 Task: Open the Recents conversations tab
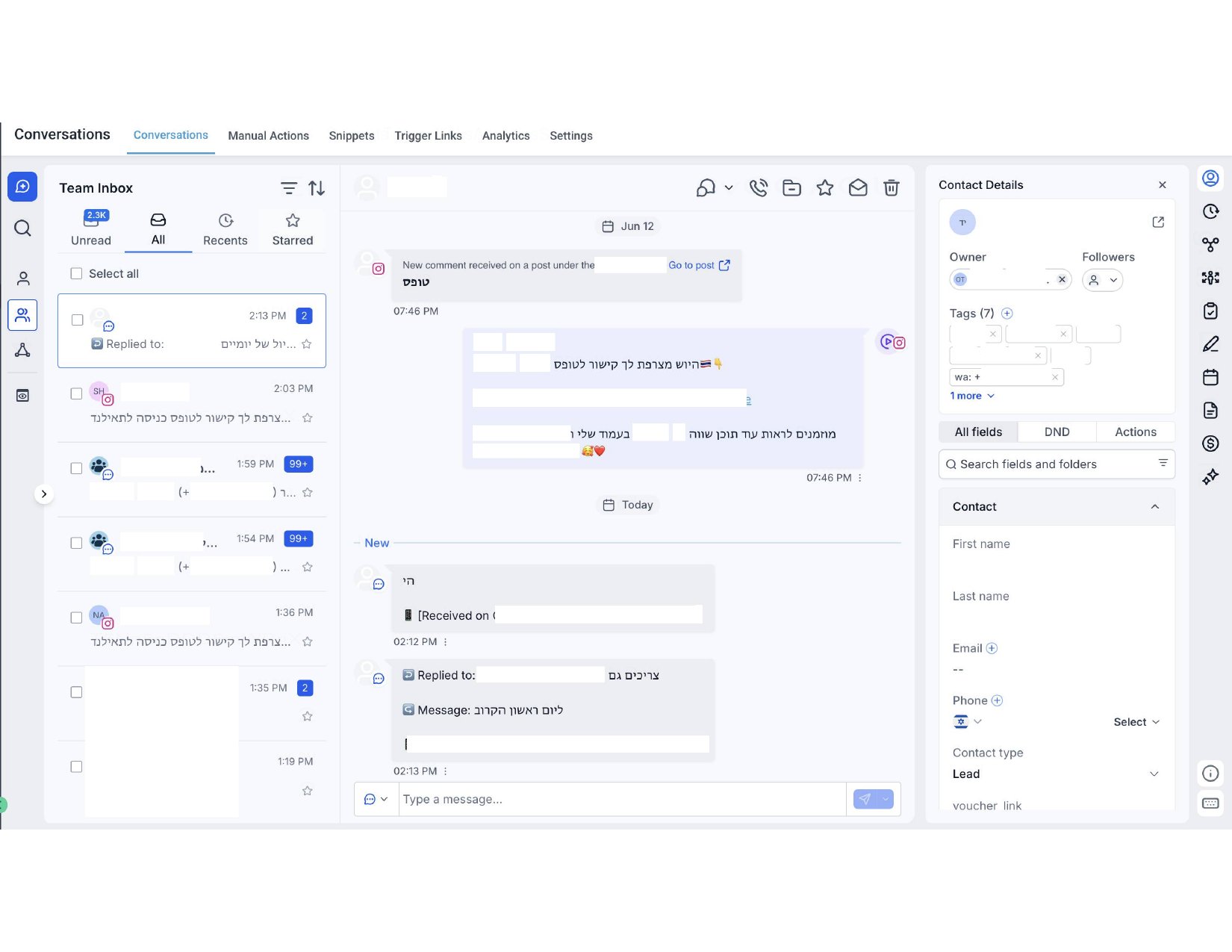tap(225, 230)
